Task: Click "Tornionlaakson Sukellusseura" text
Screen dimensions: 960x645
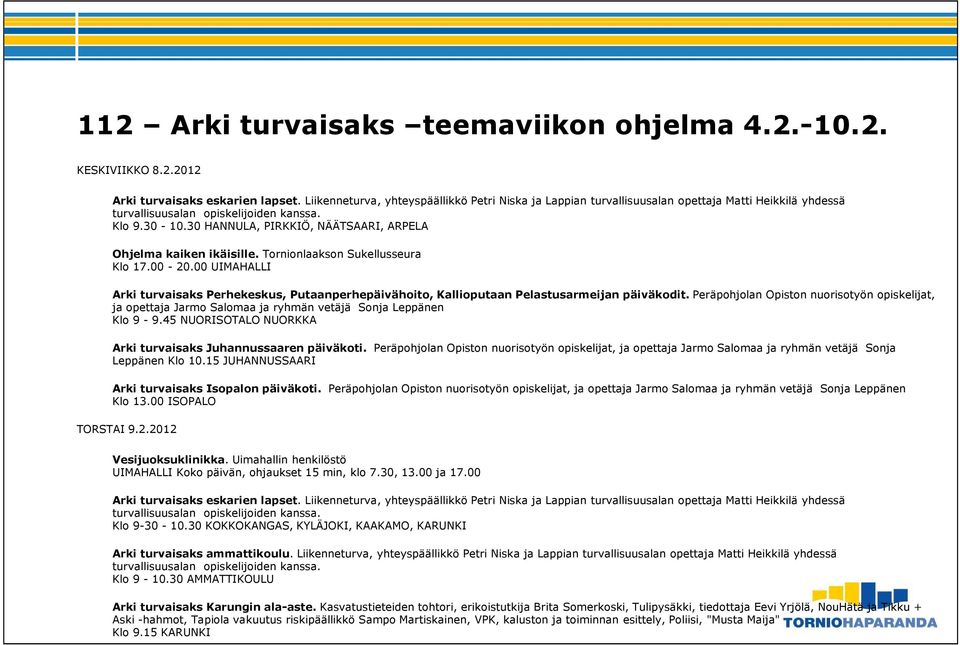Action: click(342, 254)
